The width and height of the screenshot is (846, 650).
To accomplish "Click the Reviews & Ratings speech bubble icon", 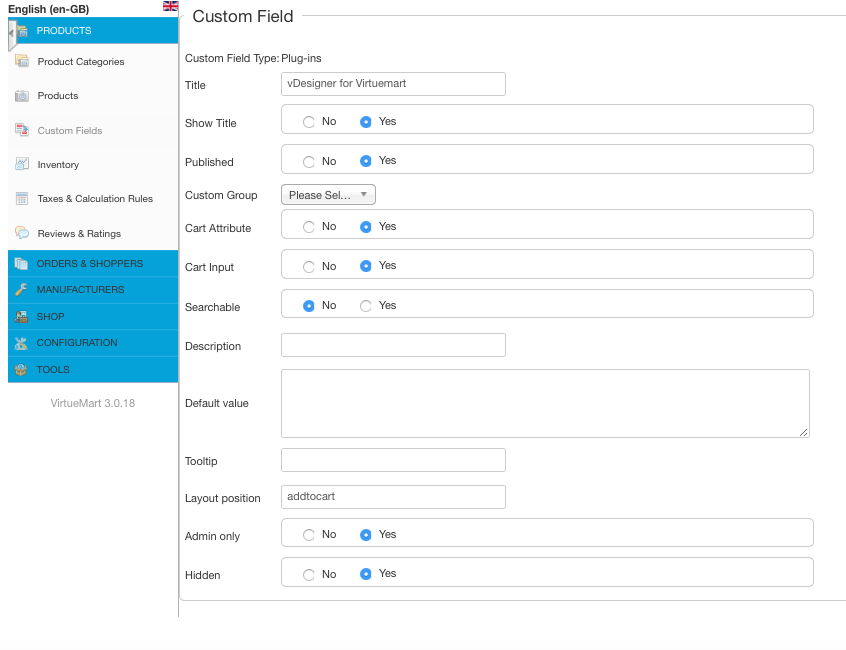I will [22, 233].
